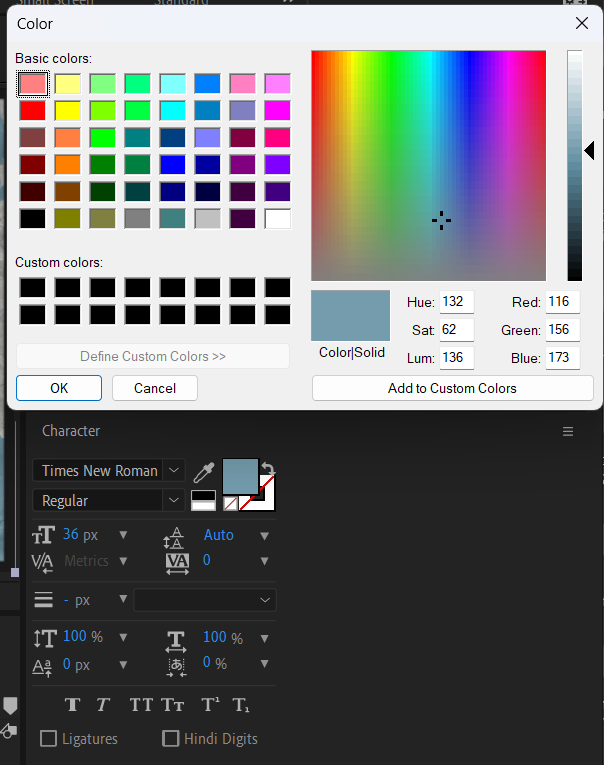604x765 pixels.
Task: Click Define Custom Colors button
Action: (x=153, y=357)
